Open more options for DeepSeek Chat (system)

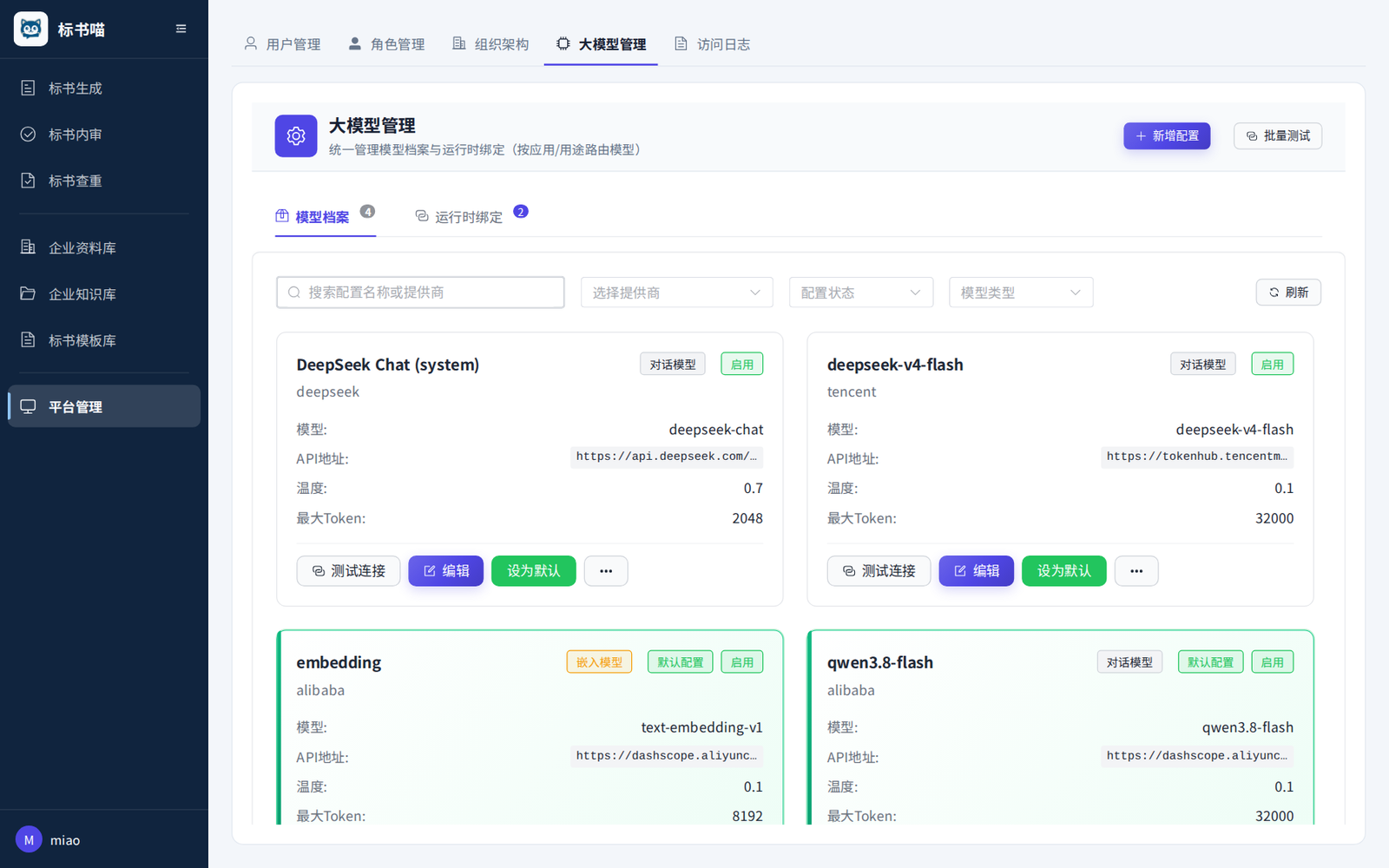pyautogui.click(x=606, y=571)
